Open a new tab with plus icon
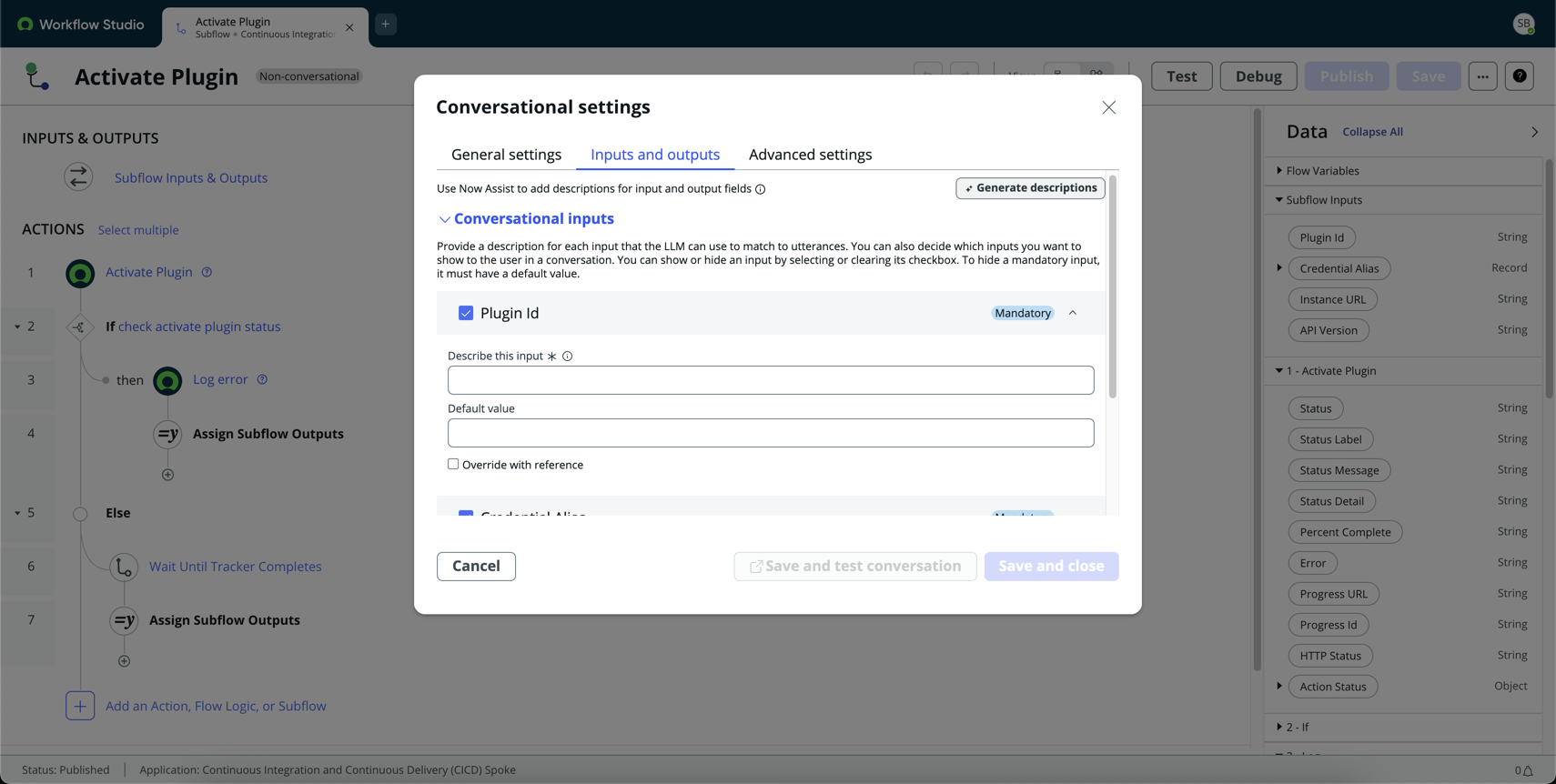Viewport: 1556px width, 784px height. [x=386, y=25]
